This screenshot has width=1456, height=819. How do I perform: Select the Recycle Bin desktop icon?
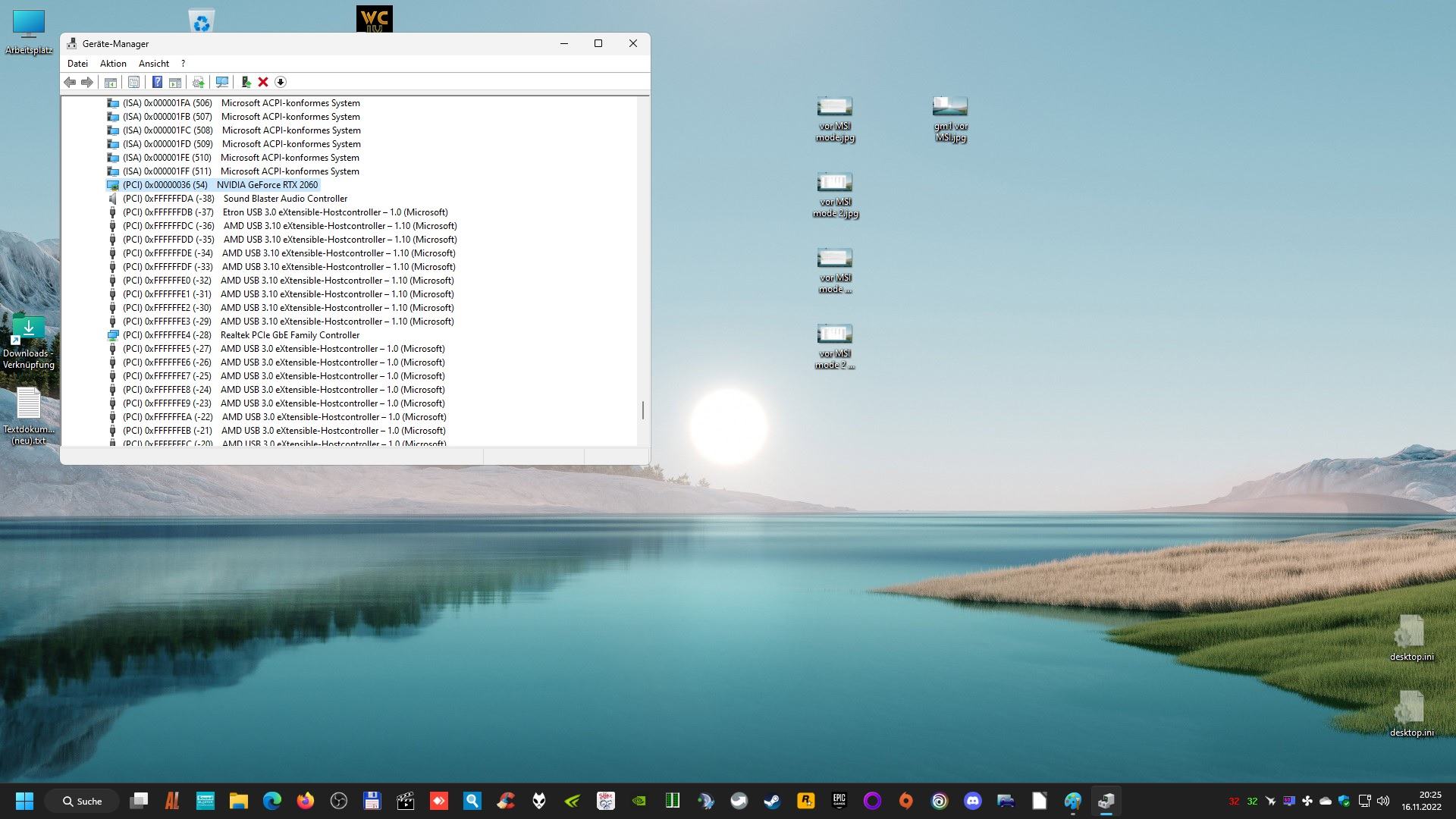coord(202,20)
